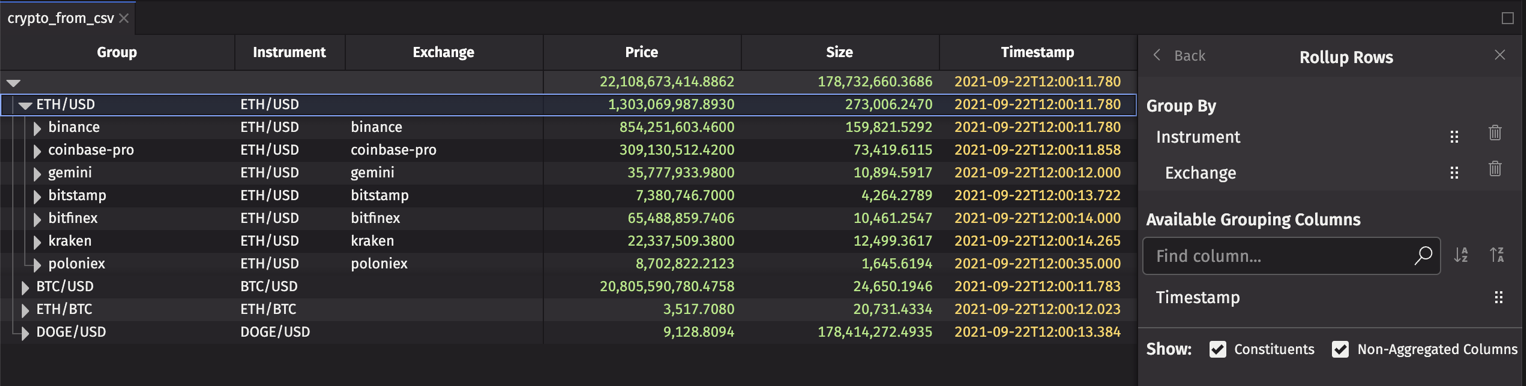Select the crypto_from_csv tab
This screenshot has width=1526, height=386.
coord(60,18)
